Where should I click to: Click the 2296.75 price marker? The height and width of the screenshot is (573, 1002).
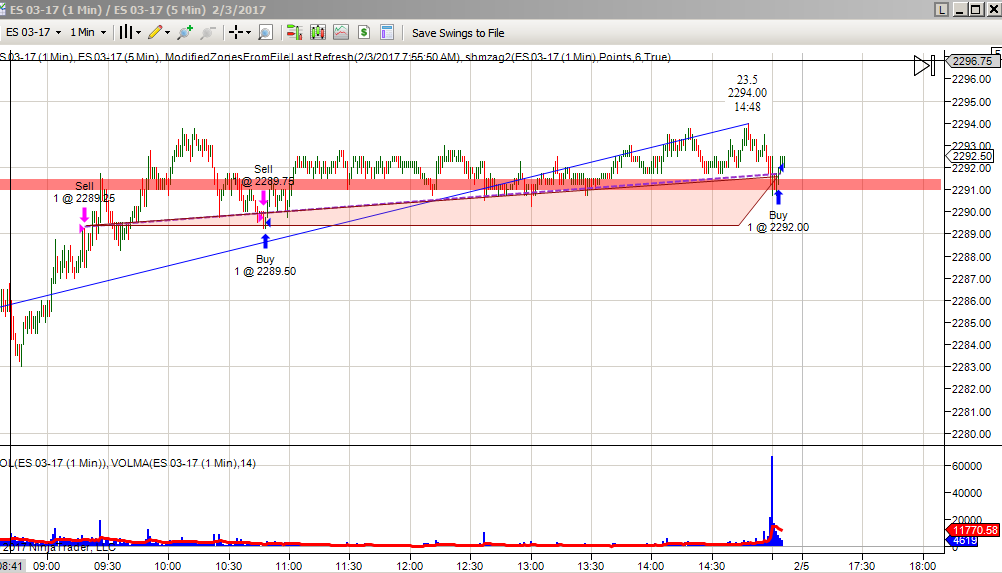971,61
